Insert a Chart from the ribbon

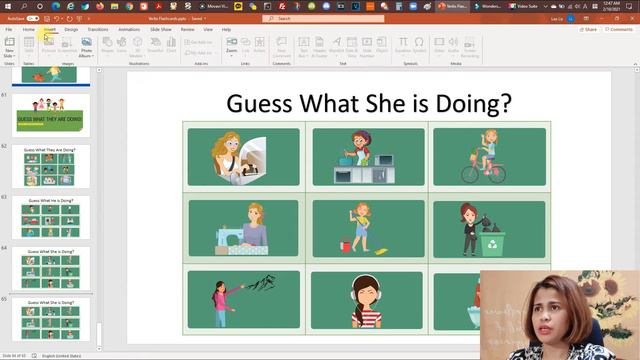tap(171, 45)
